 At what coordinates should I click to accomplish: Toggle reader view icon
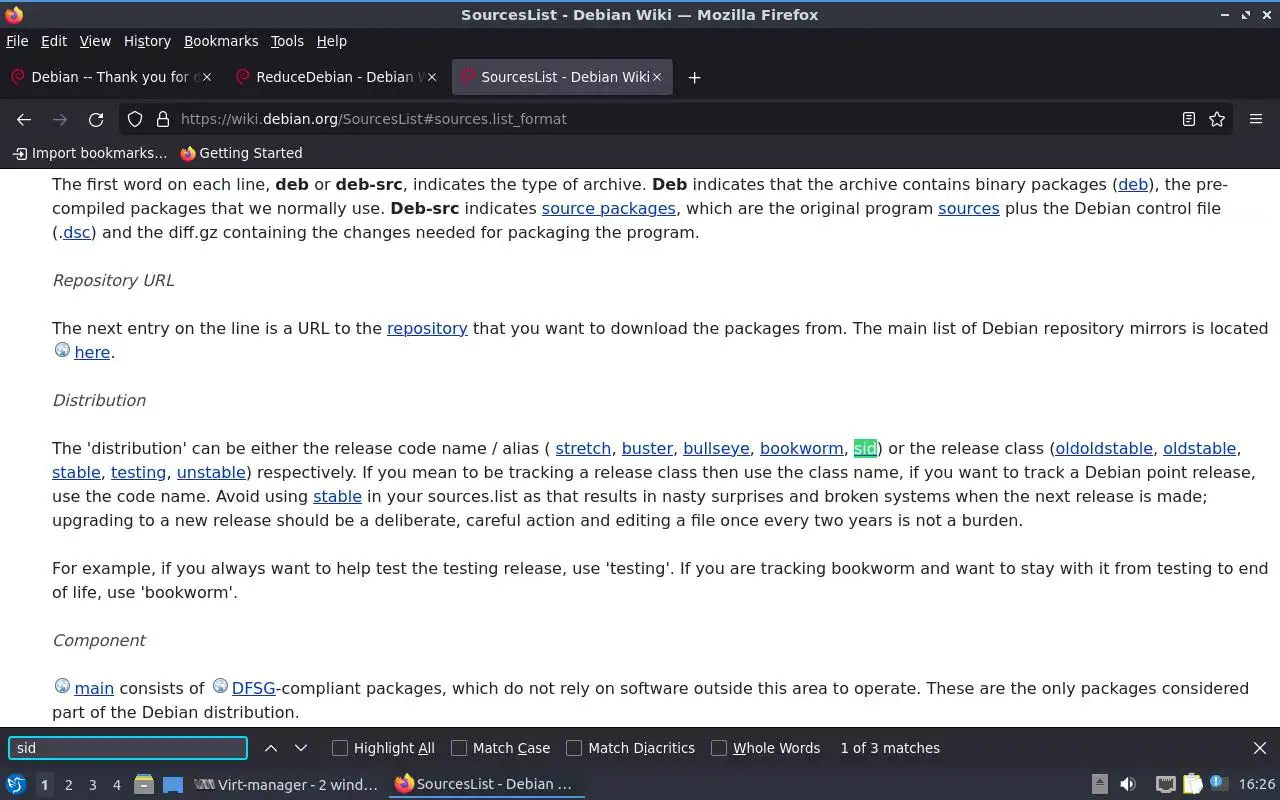[1189, 119]
